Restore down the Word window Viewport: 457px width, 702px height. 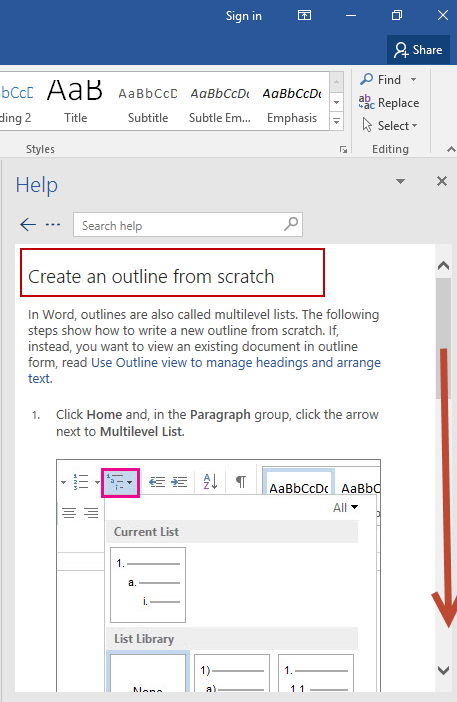(x=397, y=16)
